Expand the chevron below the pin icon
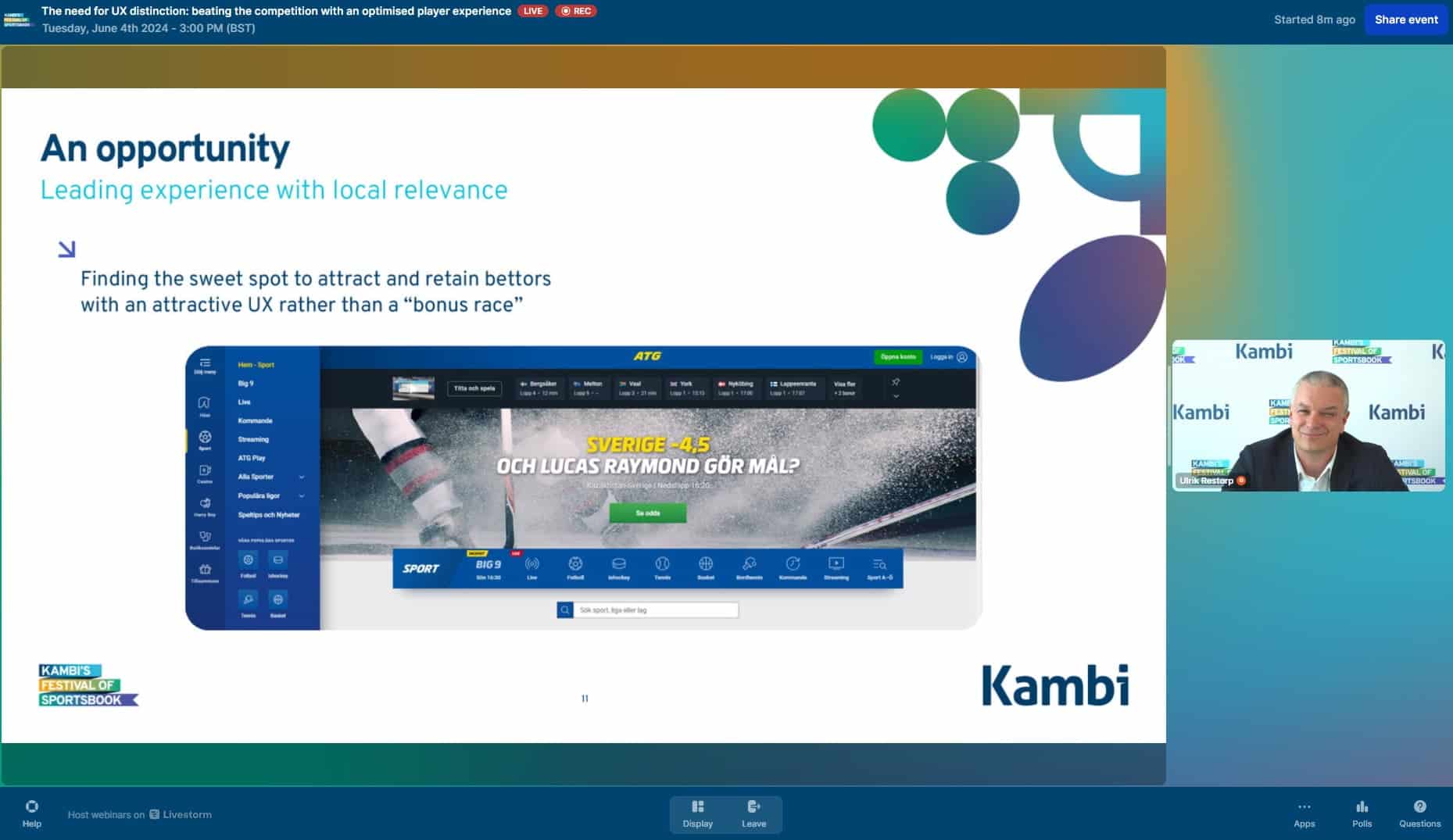The height and width of the screenshot is (840, 1453). pyautogui.click(x=896, y=396)
